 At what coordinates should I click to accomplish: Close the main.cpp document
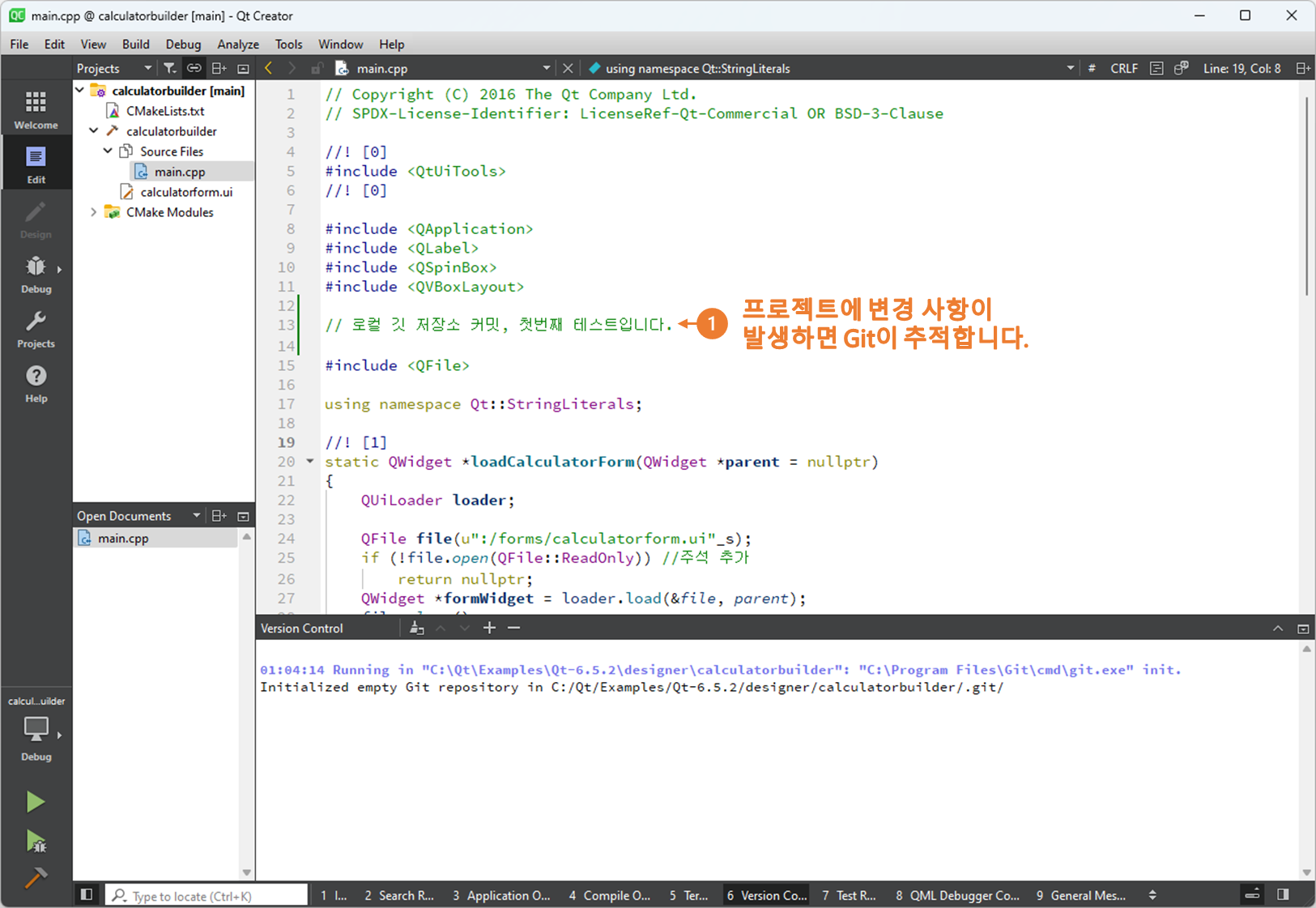pyautogui.click(x=568, y=68)
